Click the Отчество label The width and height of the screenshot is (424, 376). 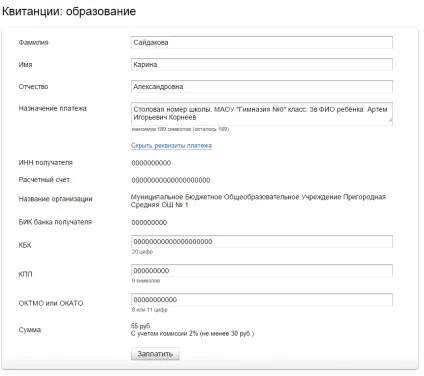tap(33, 87)
